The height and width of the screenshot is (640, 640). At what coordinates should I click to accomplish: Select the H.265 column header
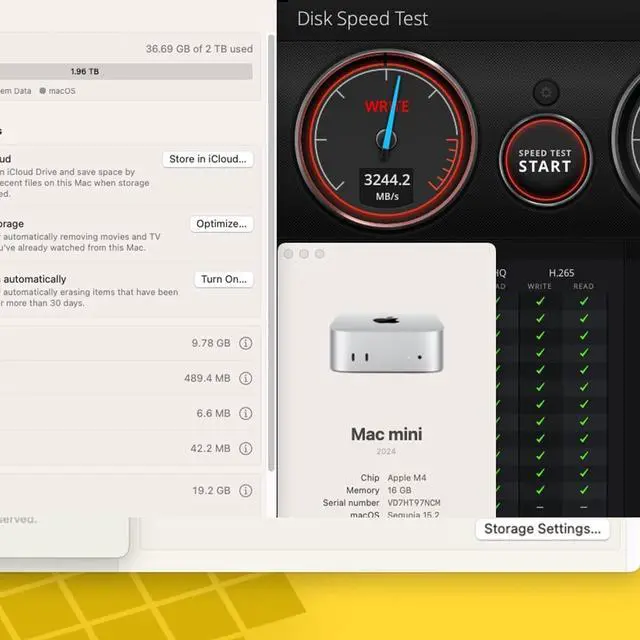coord(562,272)
